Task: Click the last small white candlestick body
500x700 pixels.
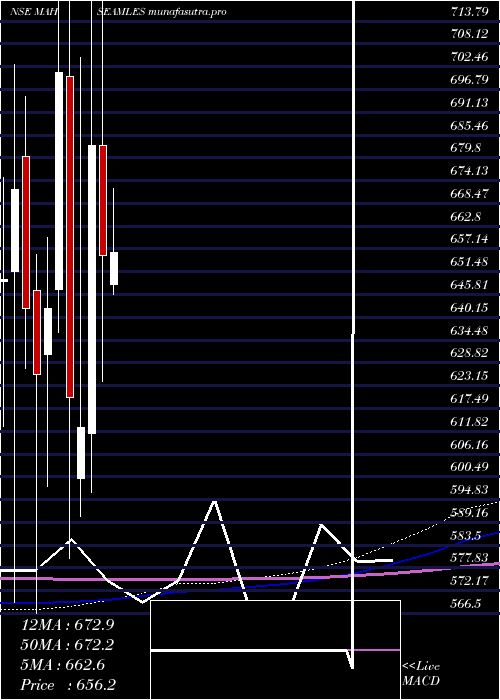Action: coord(114,268)
